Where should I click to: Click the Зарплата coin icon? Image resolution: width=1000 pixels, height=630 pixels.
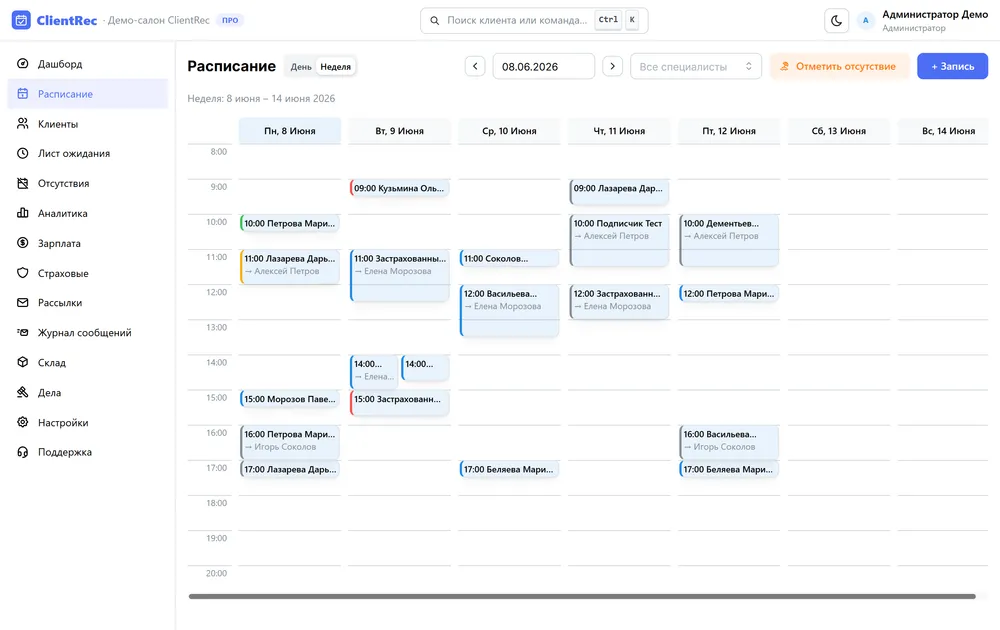pyautogui.click(x=22, y=243)
